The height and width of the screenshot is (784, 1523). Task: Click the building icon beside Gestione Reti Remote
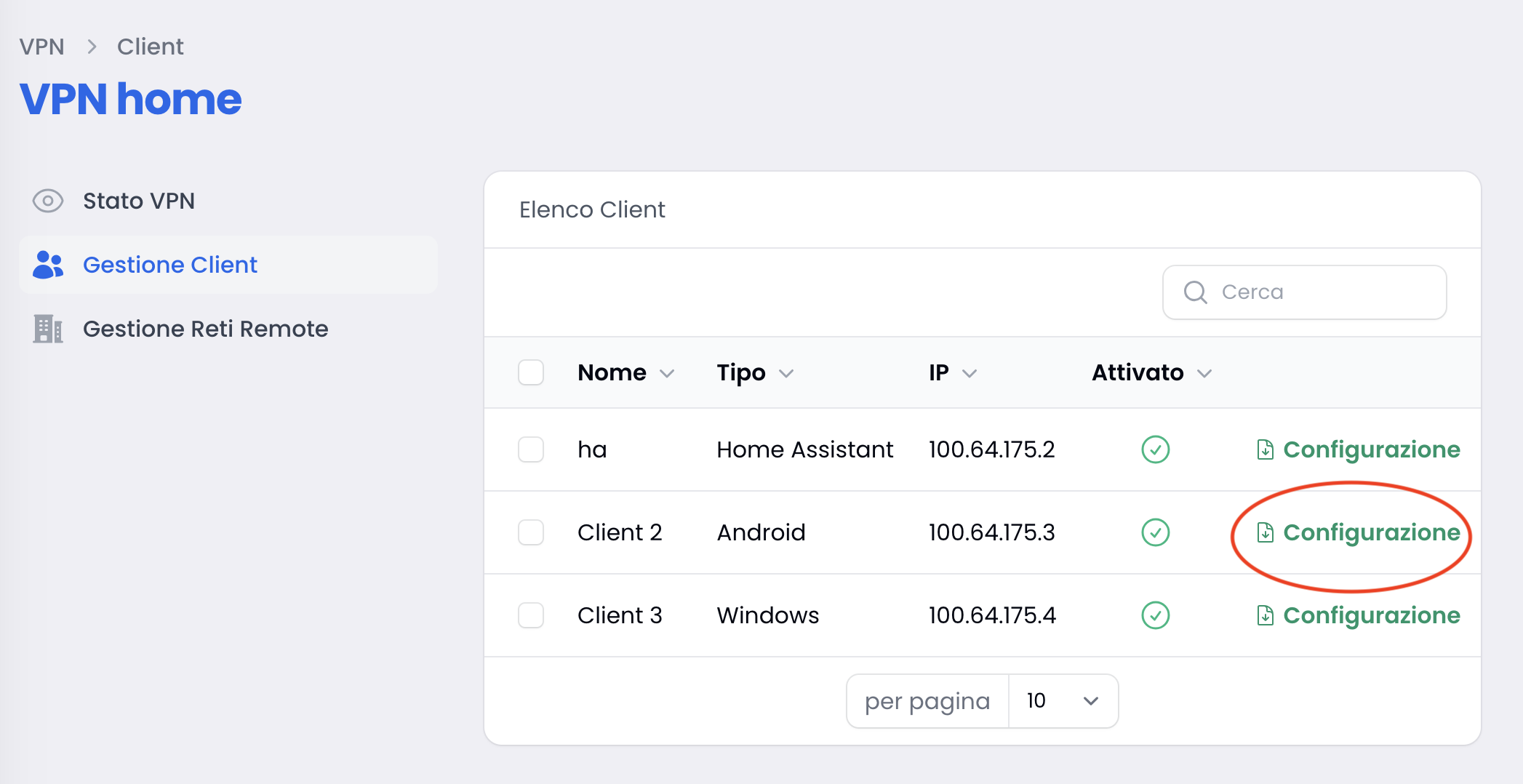click(48, 329)
